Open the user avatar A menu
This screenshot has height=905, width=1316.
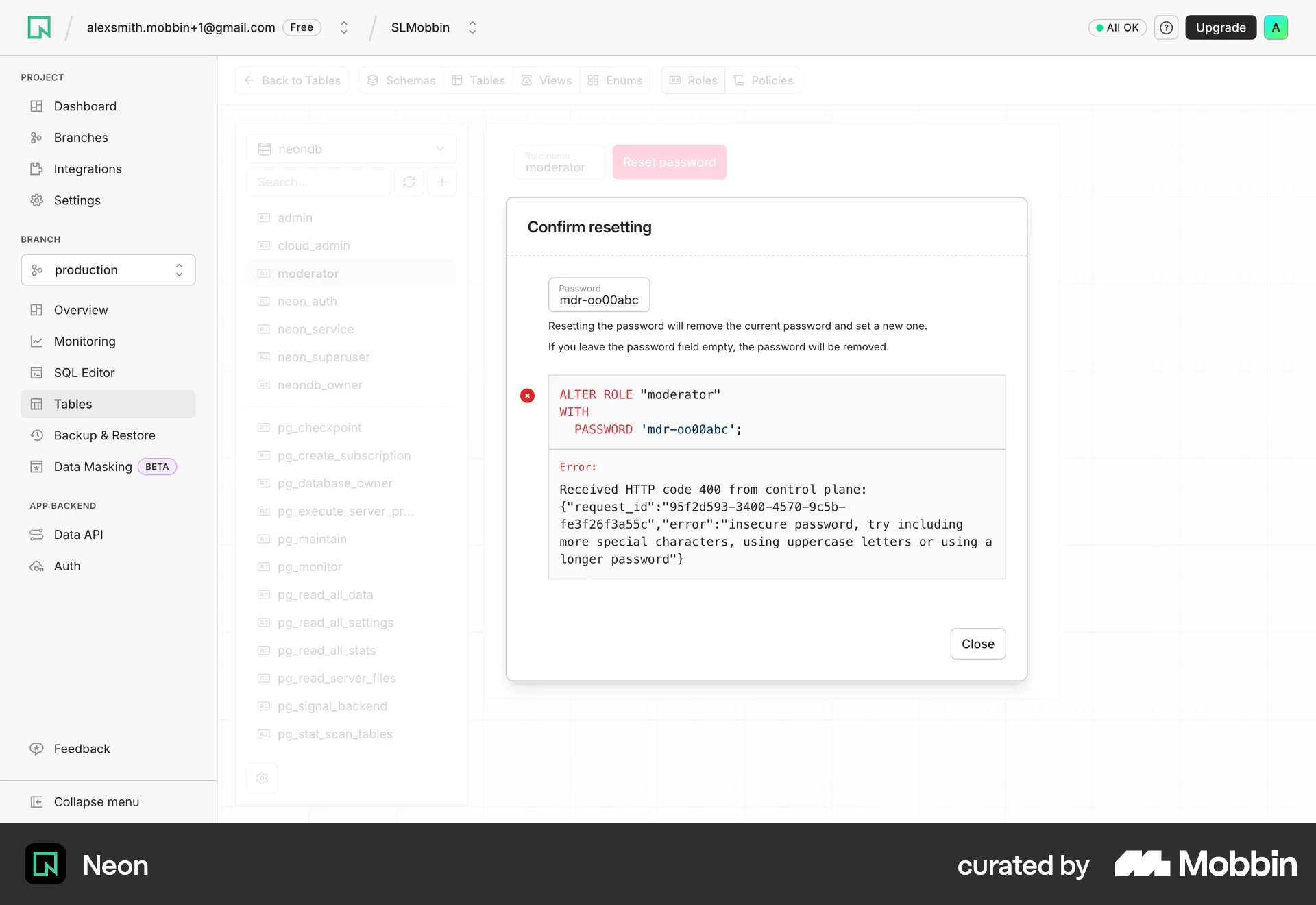[x=1276, y=27]
